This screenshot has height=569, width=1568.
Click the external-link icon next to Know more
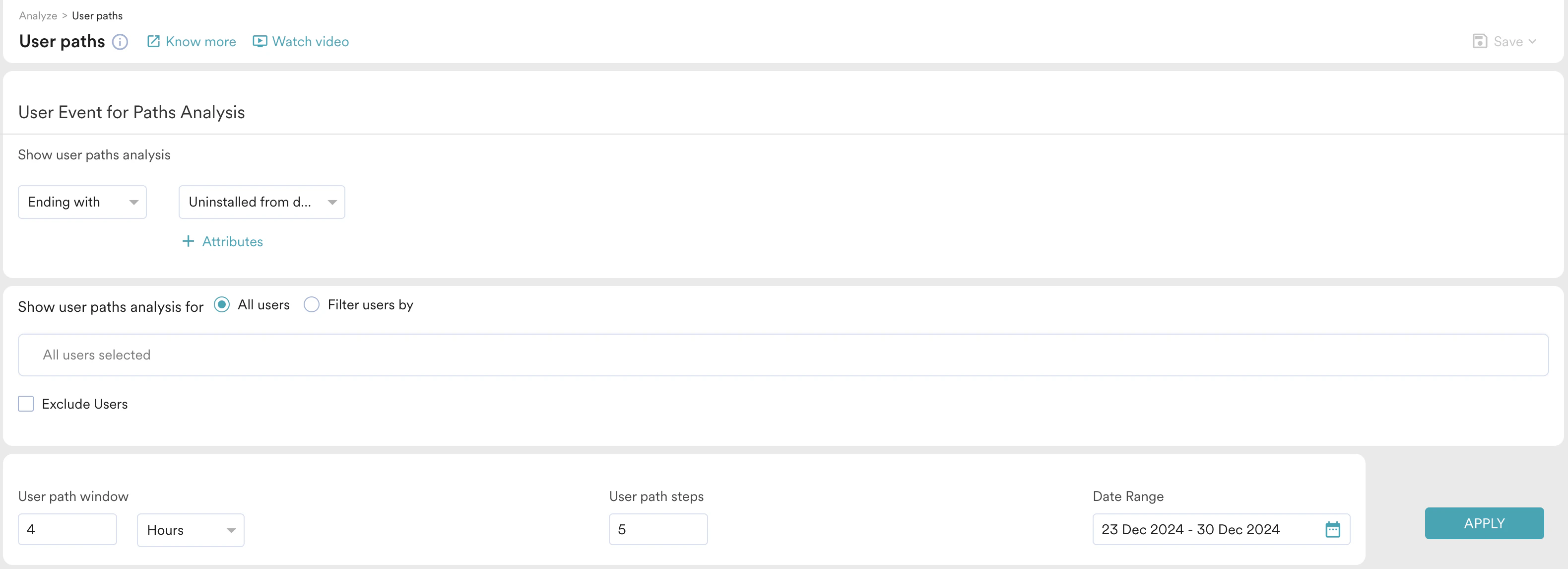pyautogui.click(x=153, y=41)
